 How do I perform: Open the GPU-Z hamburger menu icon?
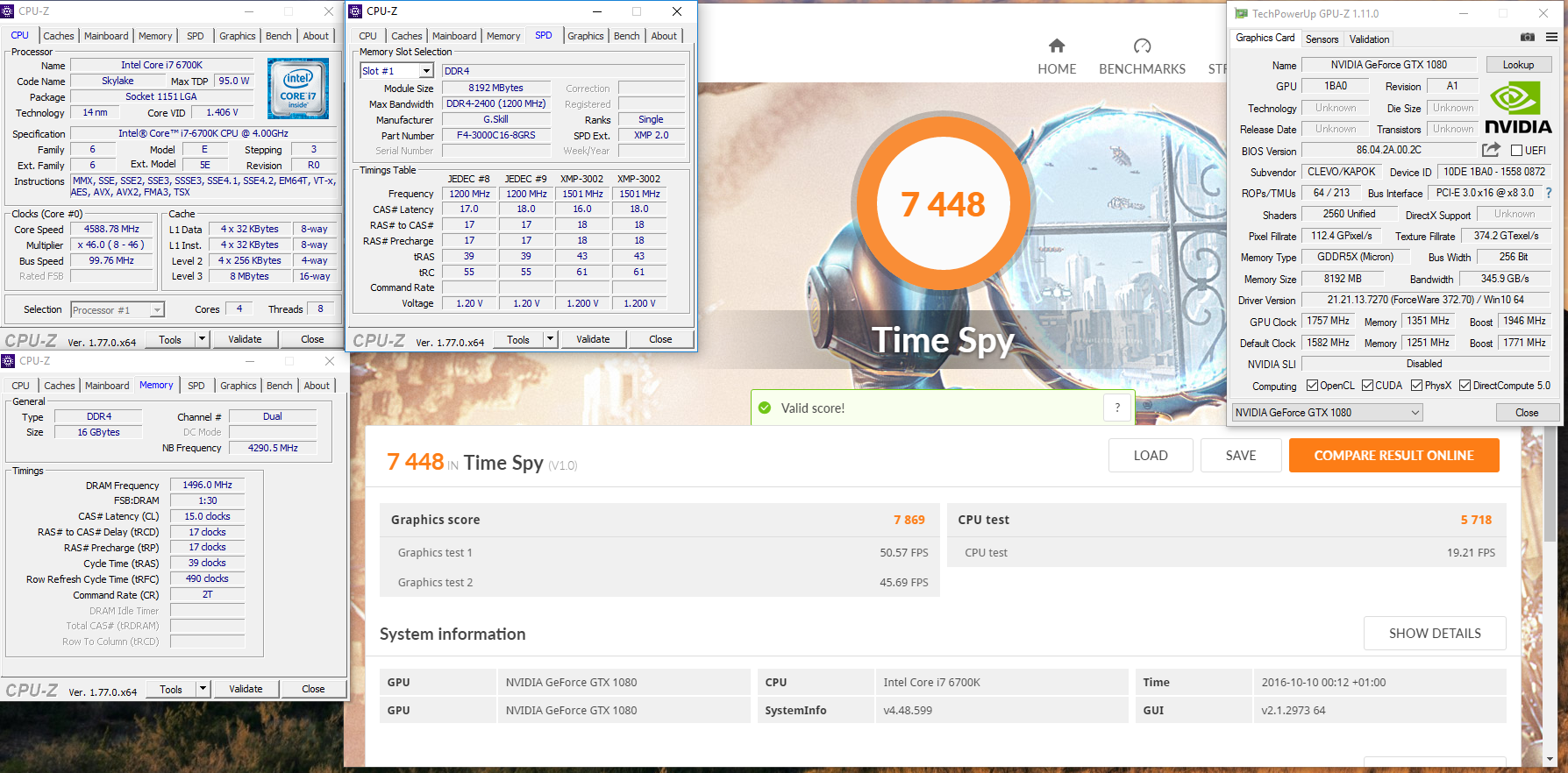tap(1551, 38)
